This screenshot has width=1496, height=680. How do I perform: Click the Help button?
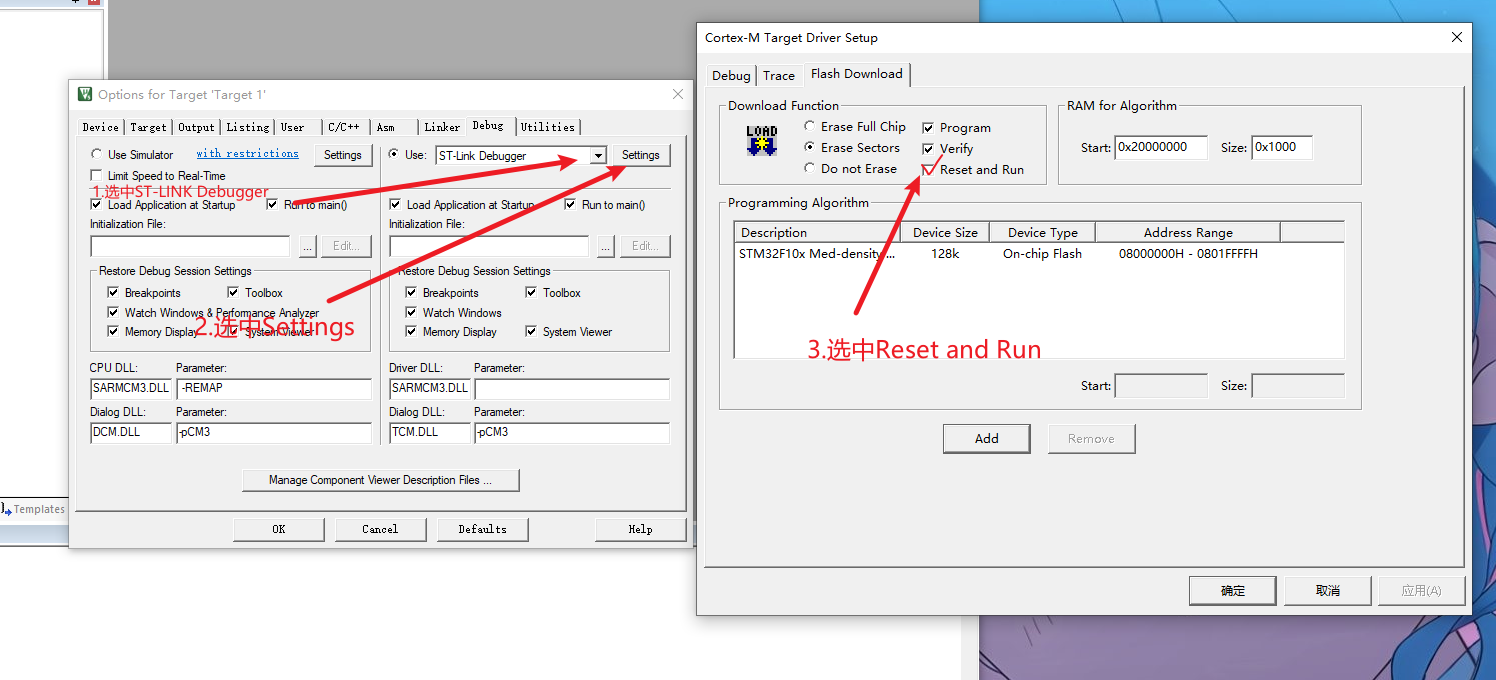click(640, 529)
